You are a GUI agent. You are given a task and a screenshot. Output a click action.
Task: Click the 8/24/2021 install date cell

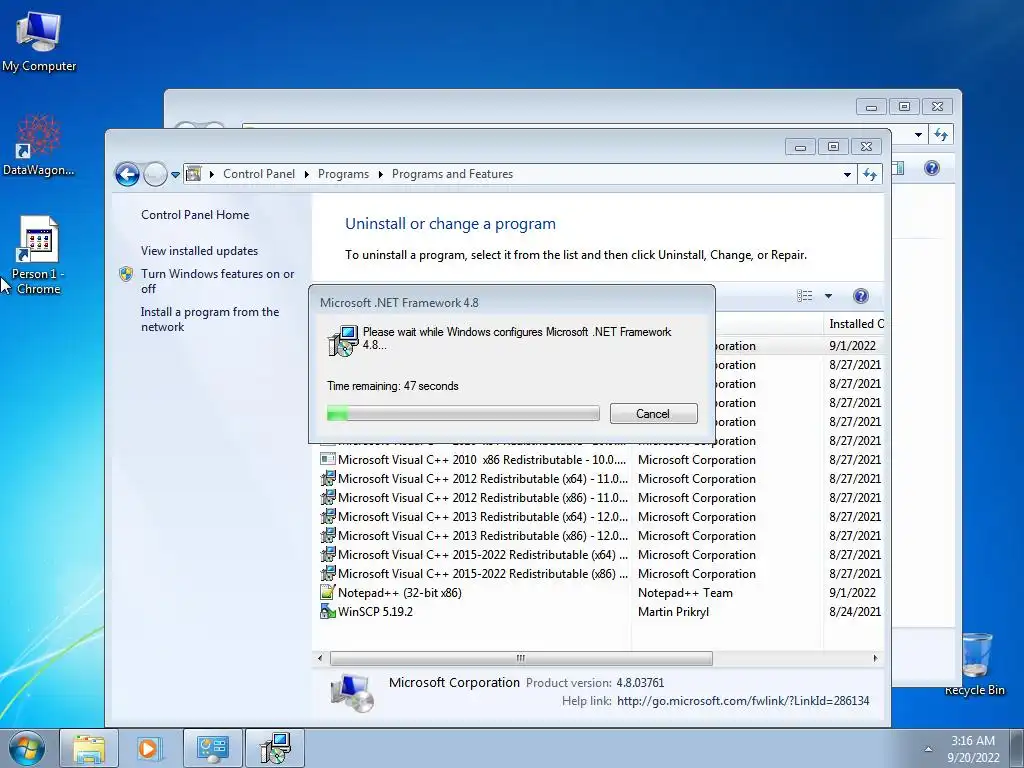pos(855,612)
